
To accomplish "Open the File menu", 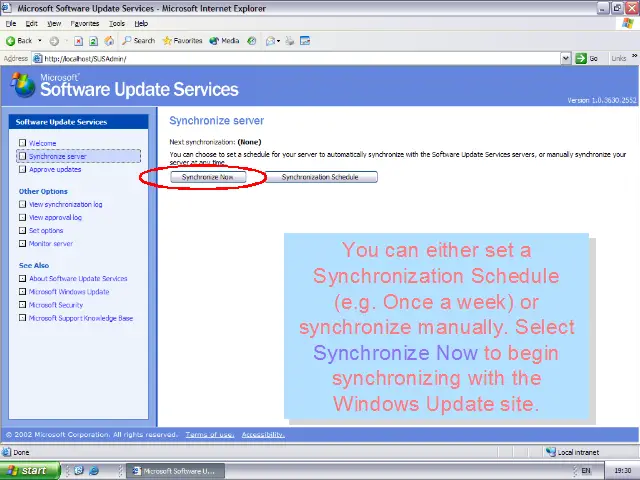I will (x=11, y=24).
